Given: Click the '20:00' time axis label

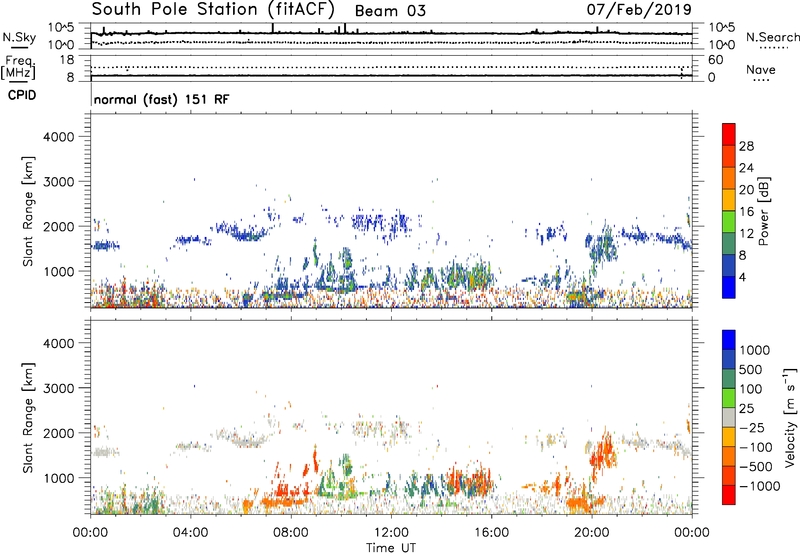Looking at the screenshot, I should [592, 533].
